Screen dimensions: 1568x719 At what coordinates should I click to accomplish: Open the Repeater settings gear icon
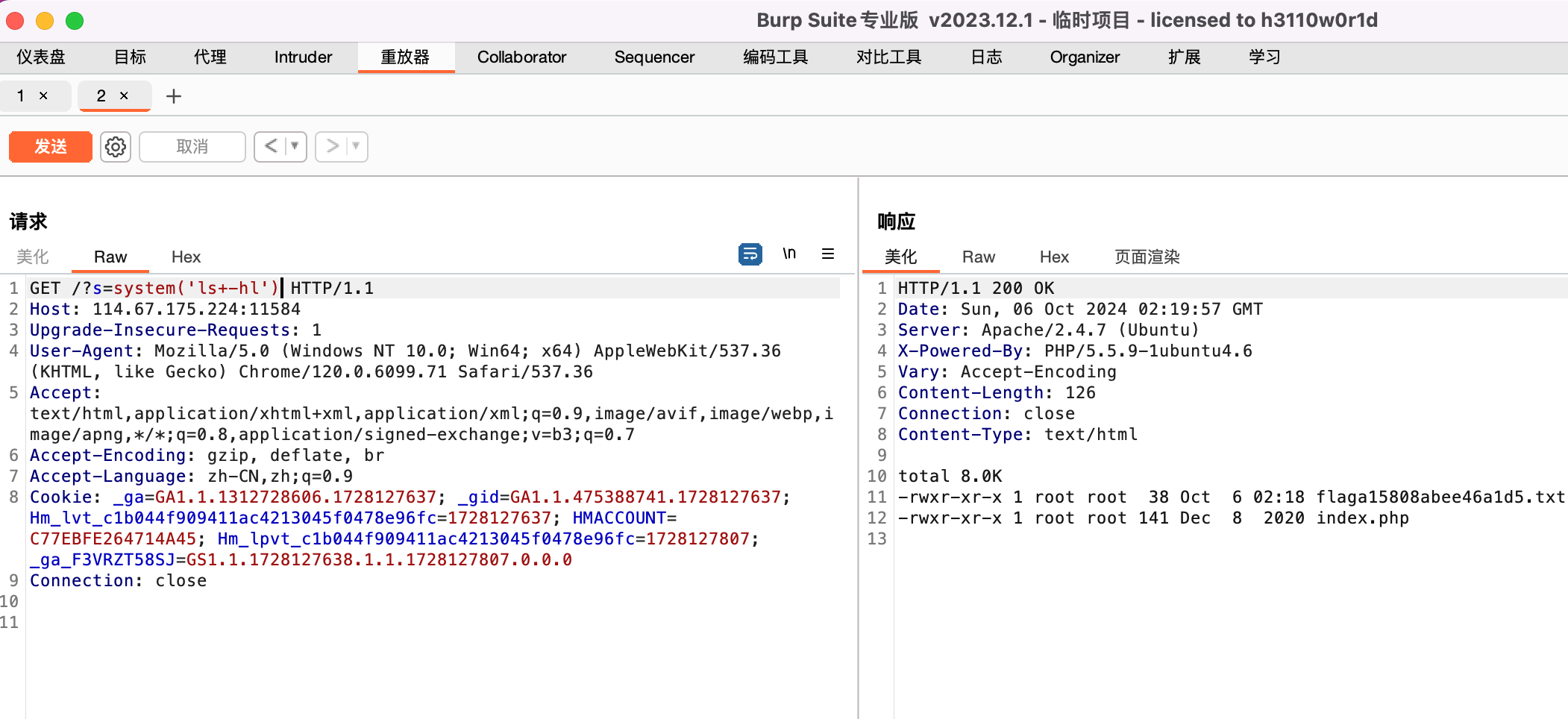pos(115,146)
